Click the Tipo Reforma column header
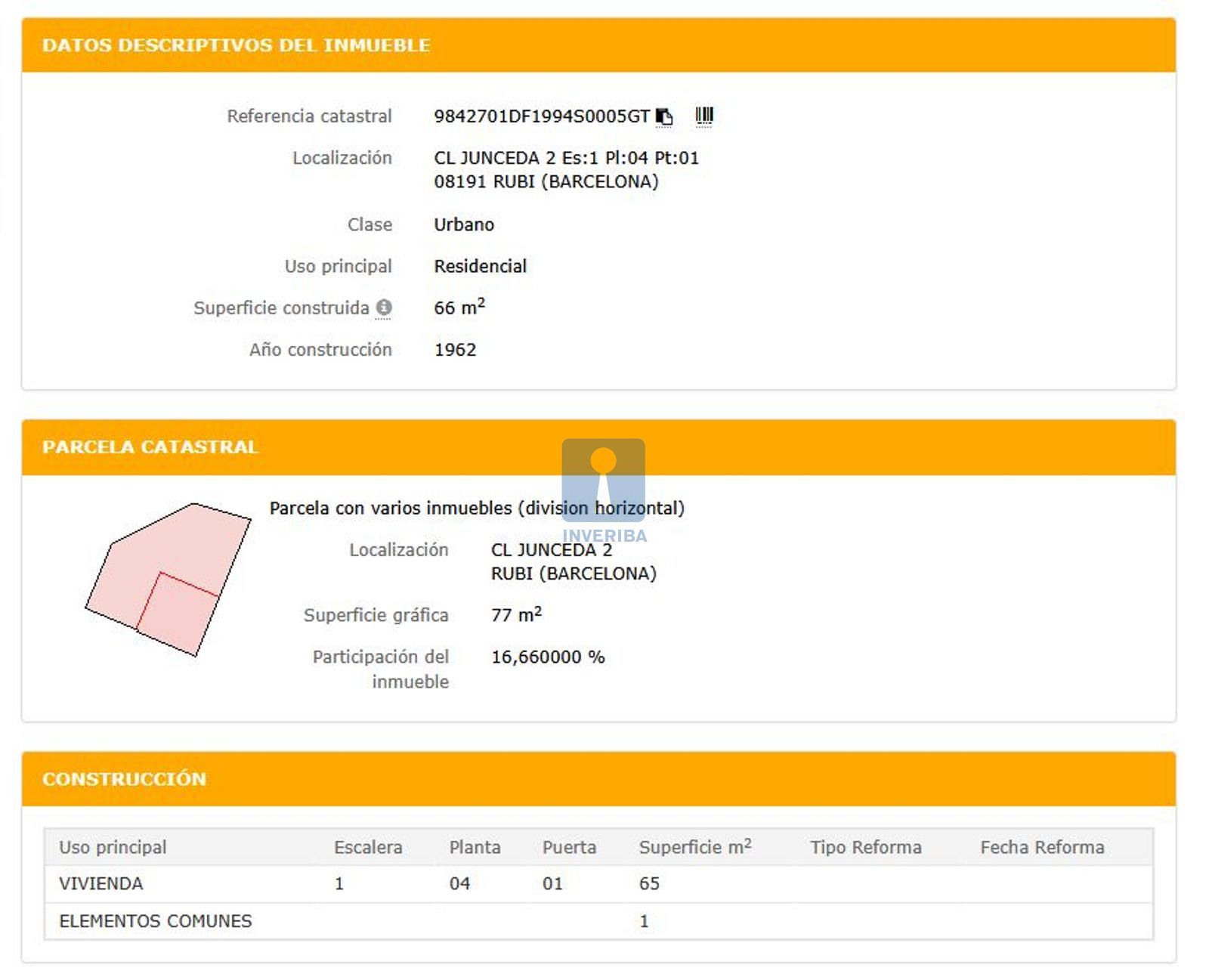 [865, 847]
